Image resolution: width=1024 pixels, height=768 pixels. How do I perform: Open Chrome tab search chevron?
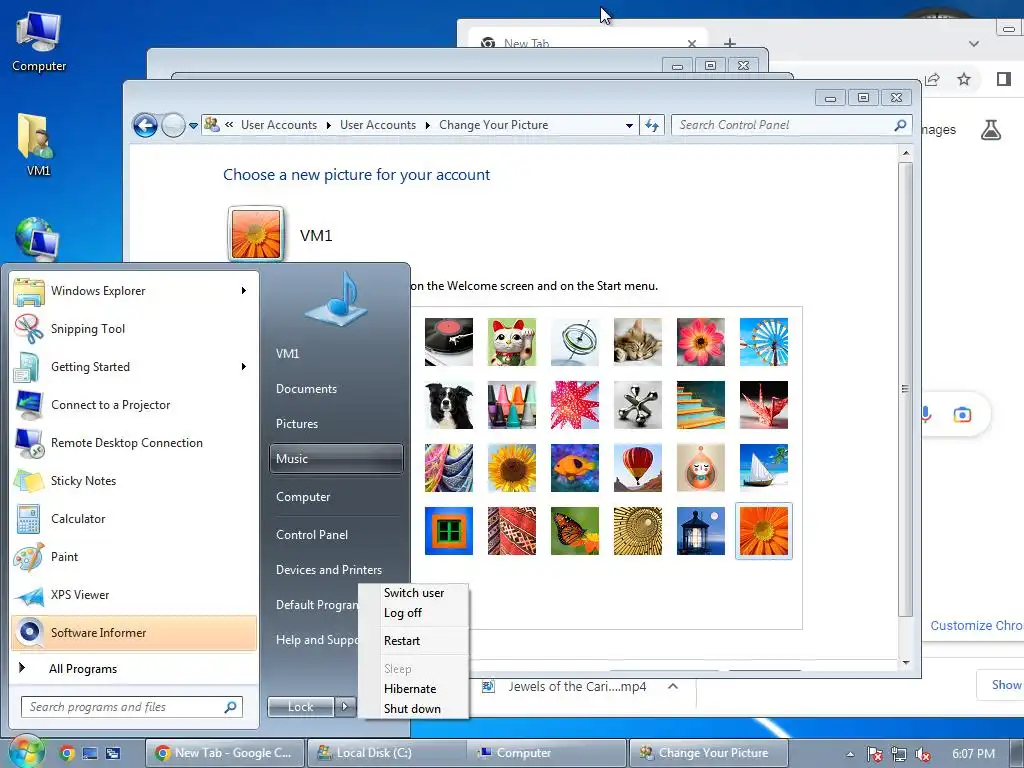(x=974, y=44)
